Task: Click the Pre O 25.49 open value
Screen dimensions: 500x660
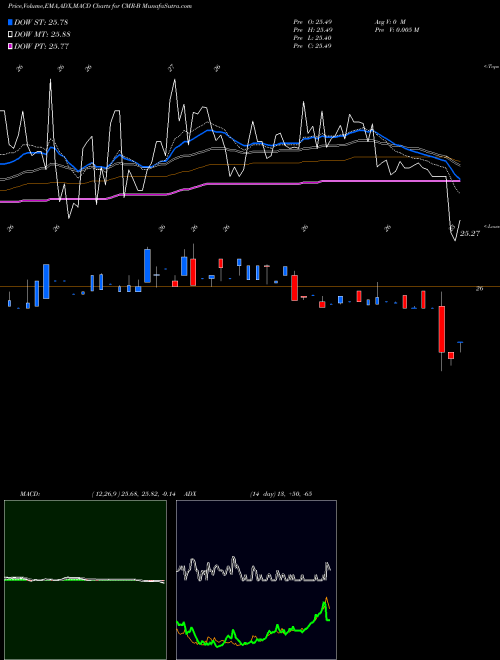Action: [x=312, y=21]
